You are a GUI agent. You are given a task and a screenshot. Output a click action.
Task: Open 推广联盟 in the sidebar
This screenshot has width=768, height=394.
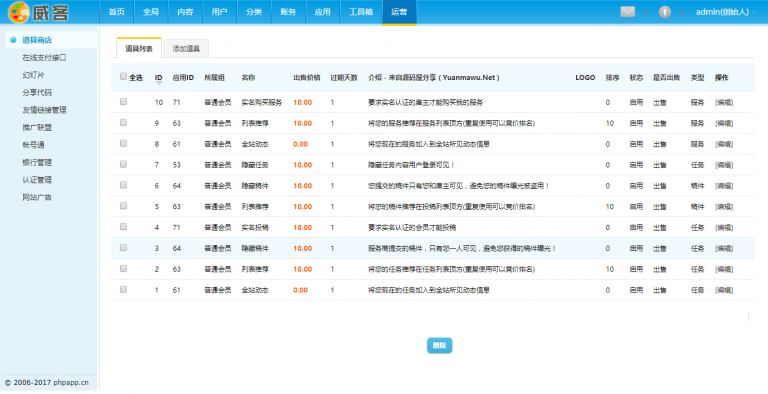tap(37, 127)
